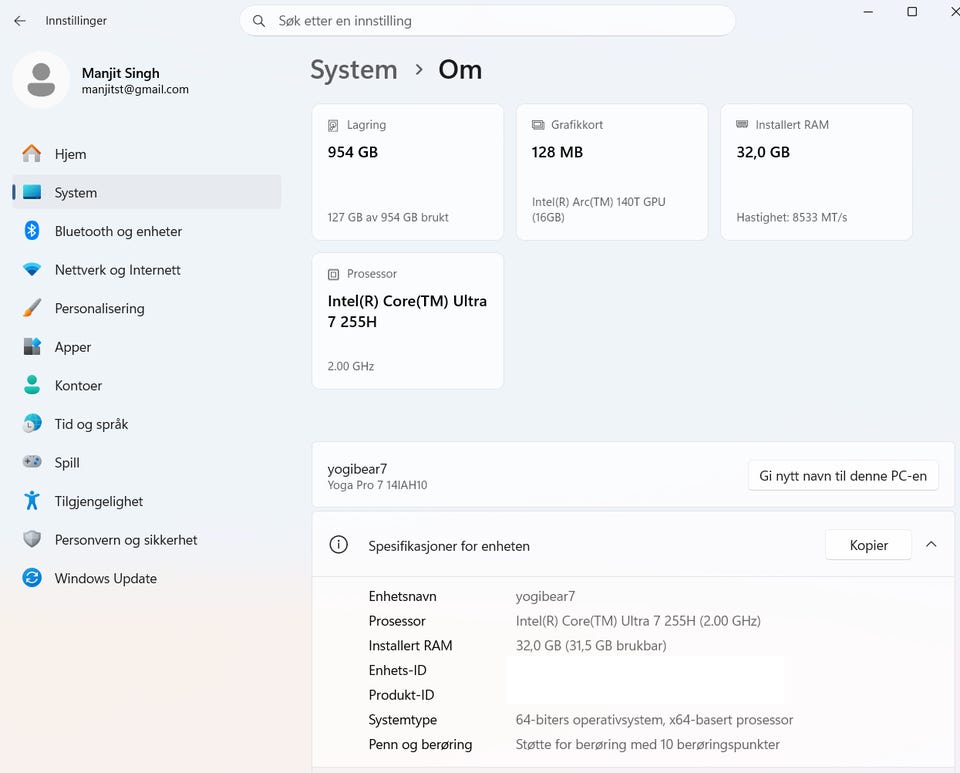This screenshot has height=773, width=960.
Task: Open the Grafikkort 128 MB card
Action: point(612,171)
